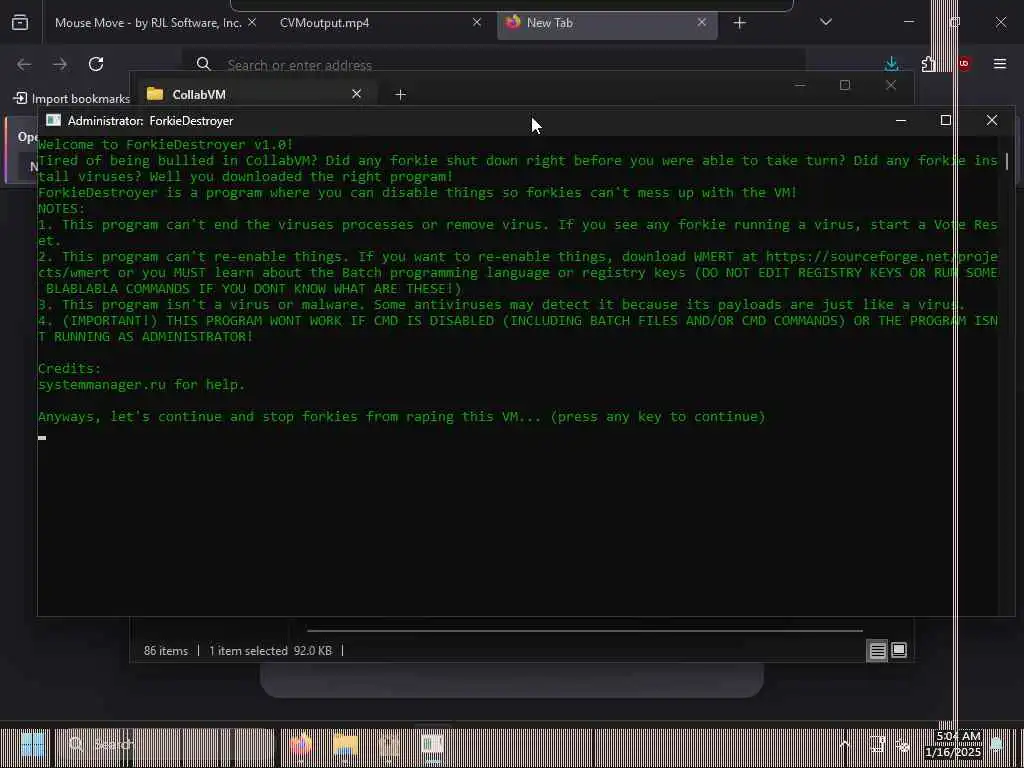
Task: Click the systemmanager.ru credits line
Action: [x=141, y=385]
